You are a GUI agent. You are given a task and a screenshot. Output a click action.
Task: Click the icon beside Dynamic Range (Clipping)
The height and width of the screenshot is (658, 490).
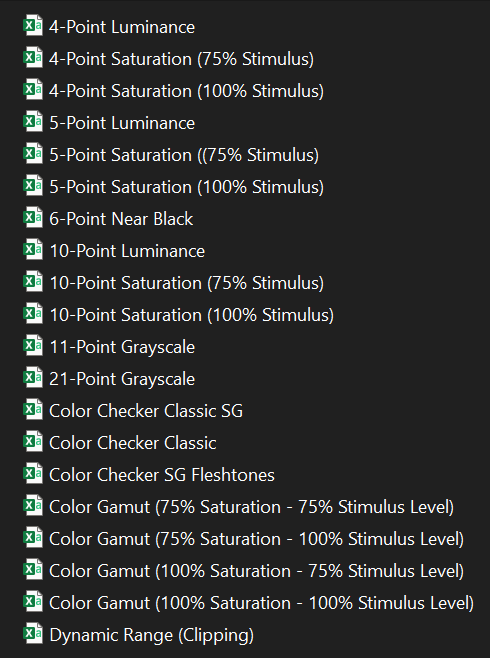(x=33, y=634)
